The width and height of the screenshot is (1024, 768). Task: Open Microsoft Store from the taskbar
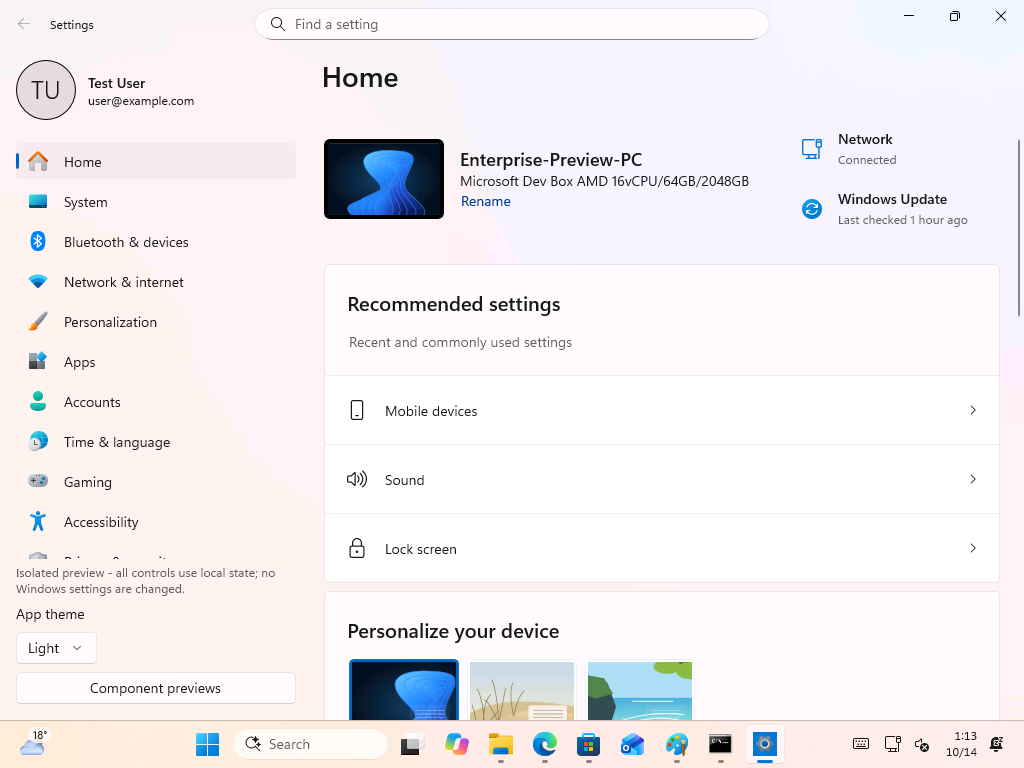pos(588,744)
